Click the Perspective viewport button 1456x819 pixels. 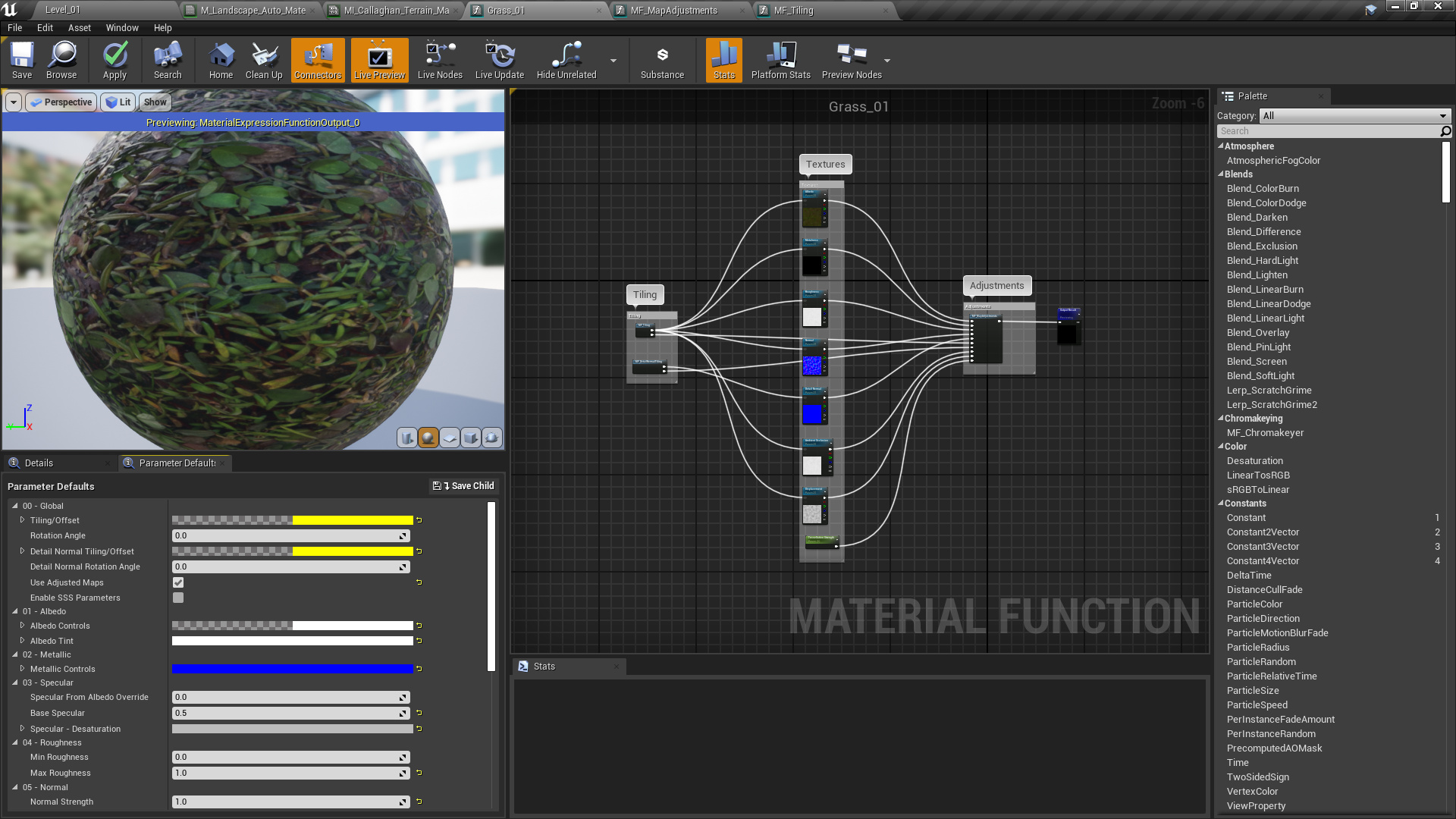[61, 102]
